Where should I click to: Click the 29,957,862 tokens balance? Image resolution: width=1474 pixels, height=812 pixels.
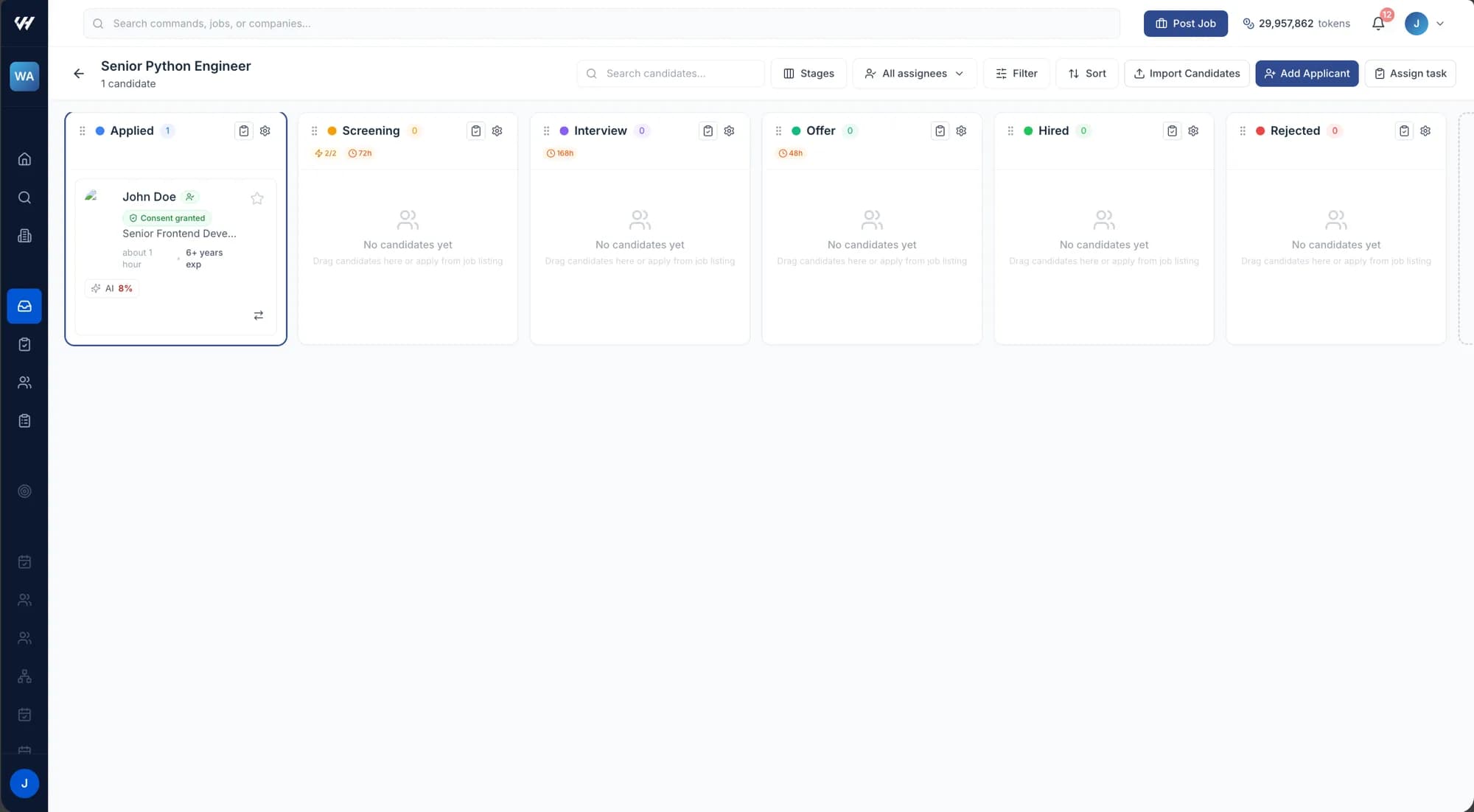pos(1296,24)
